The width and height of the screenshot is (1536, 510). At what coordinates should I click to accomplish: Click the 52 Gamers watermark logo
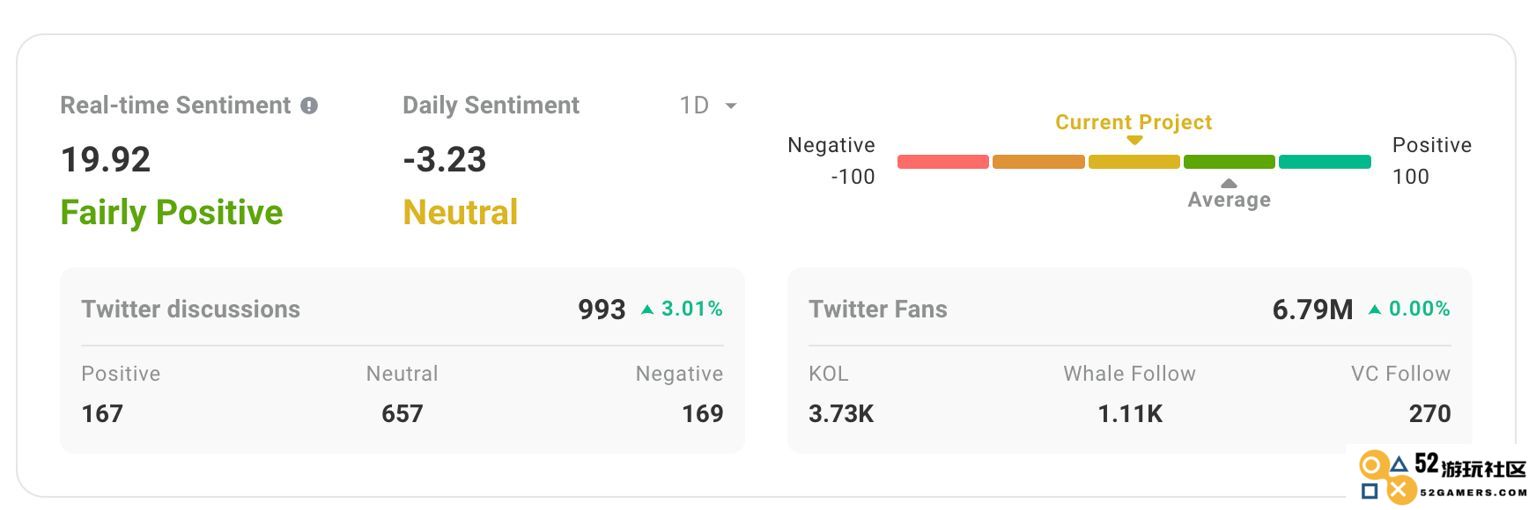click(x=1442, y=476)
